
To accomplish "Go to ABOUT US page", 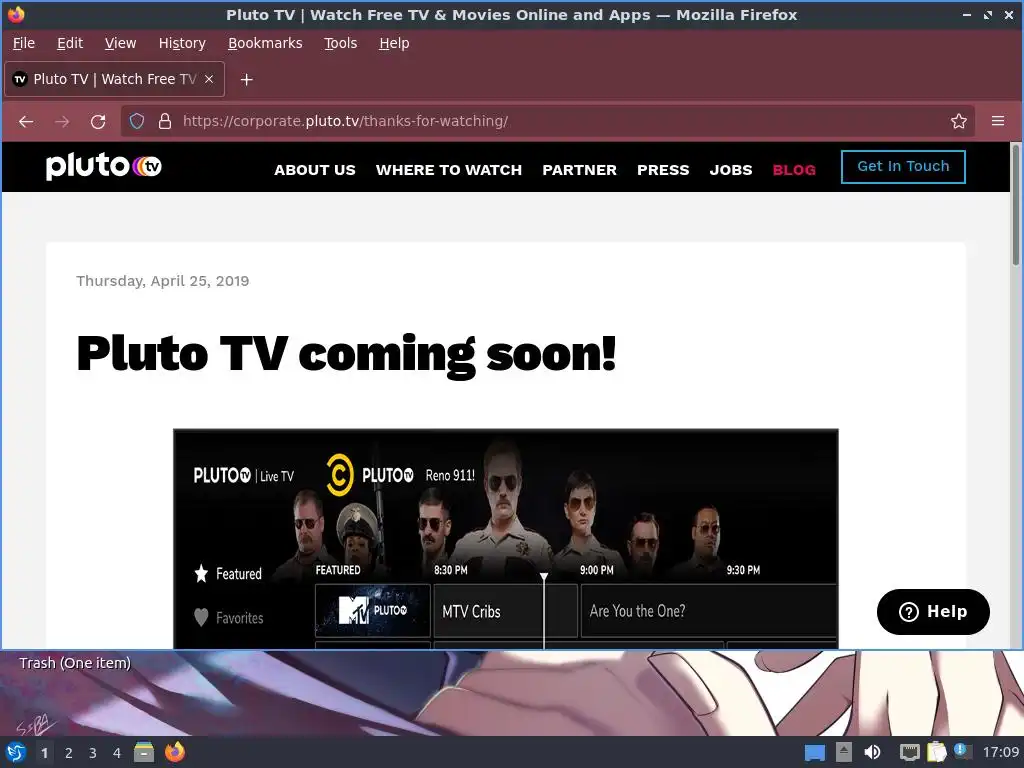I will 315,170.
